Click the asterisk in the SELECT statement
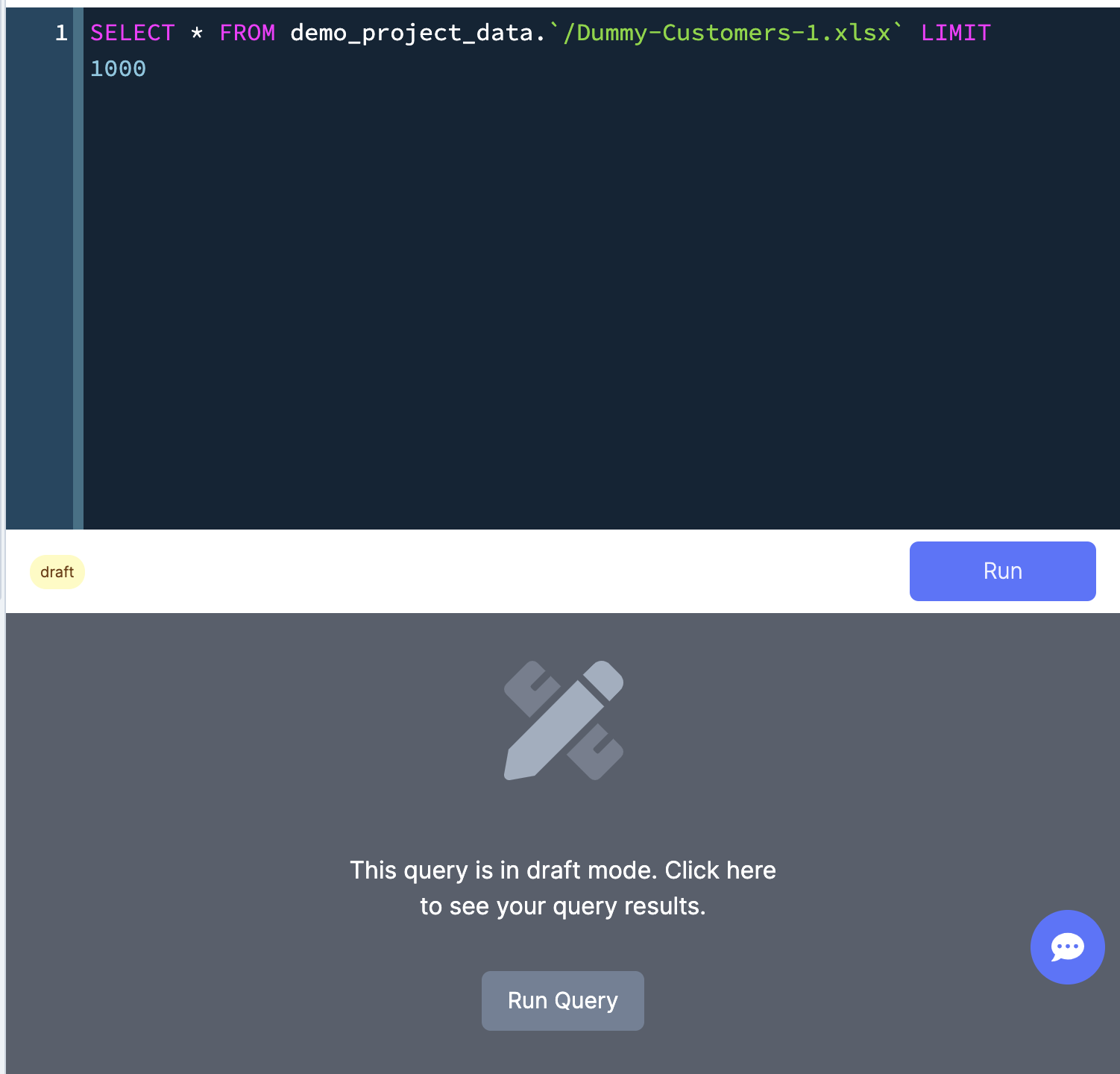The width and height of the screenshot is (1120, 1074). 197,33
